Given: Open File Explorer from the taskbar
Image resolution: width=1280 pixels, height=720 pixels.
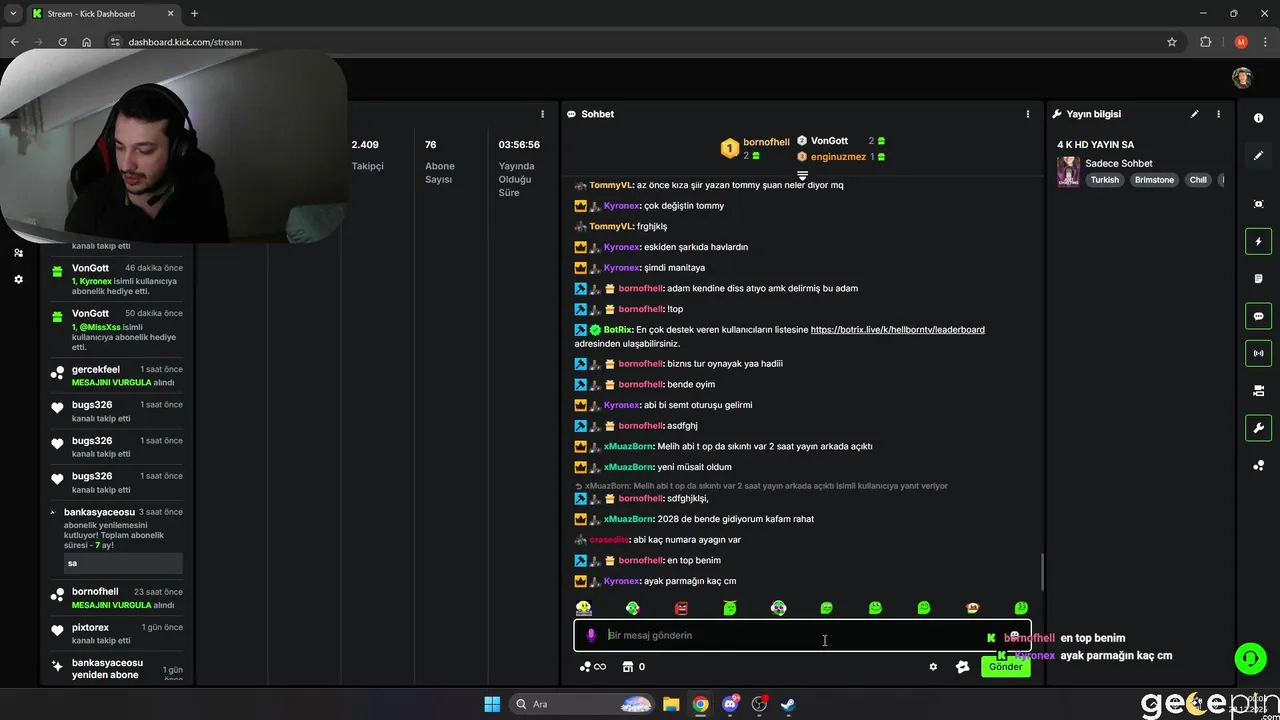Looking at the screenshot, I should (x=671, y=704).
